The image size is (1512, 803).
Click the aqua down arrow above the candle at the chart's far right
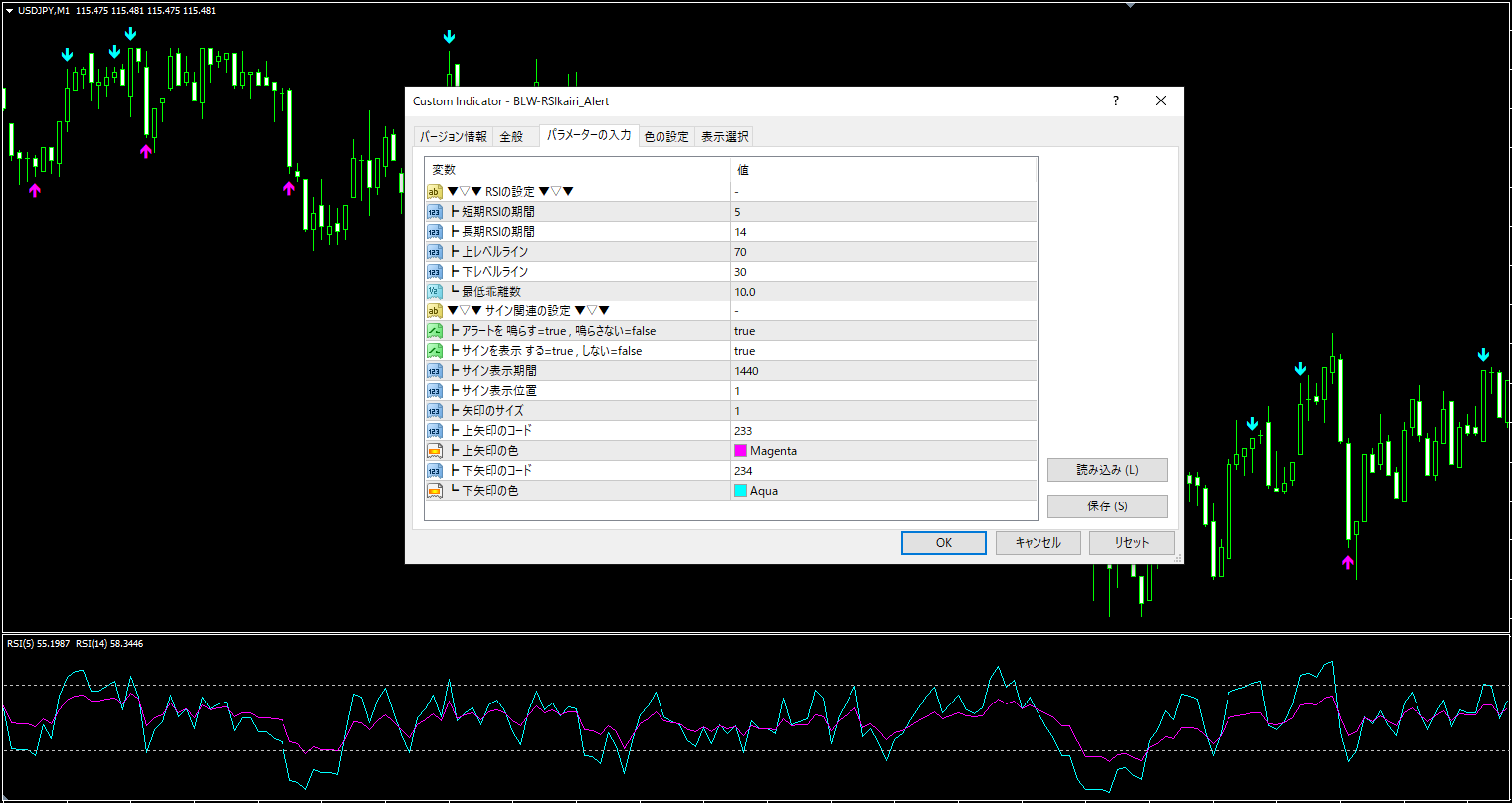point(1484,355)
